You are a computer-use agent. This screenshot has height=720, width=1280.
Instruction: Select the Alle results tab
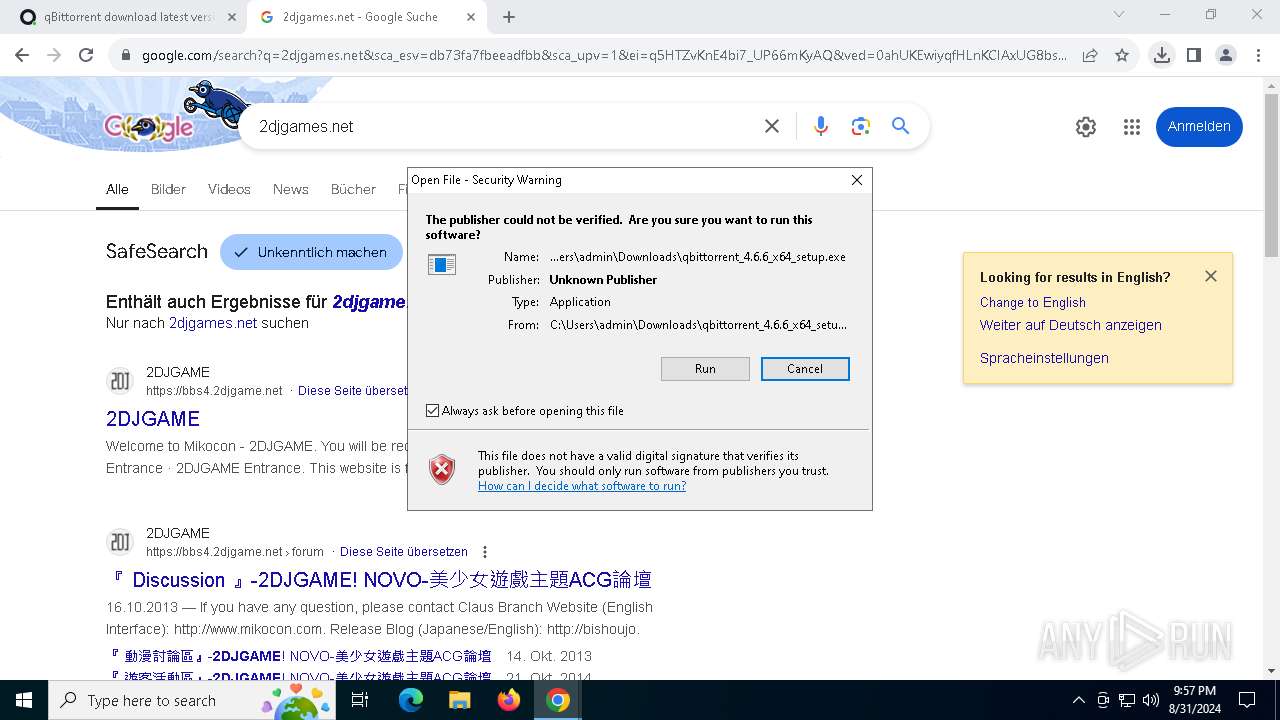tap(117, 189)
